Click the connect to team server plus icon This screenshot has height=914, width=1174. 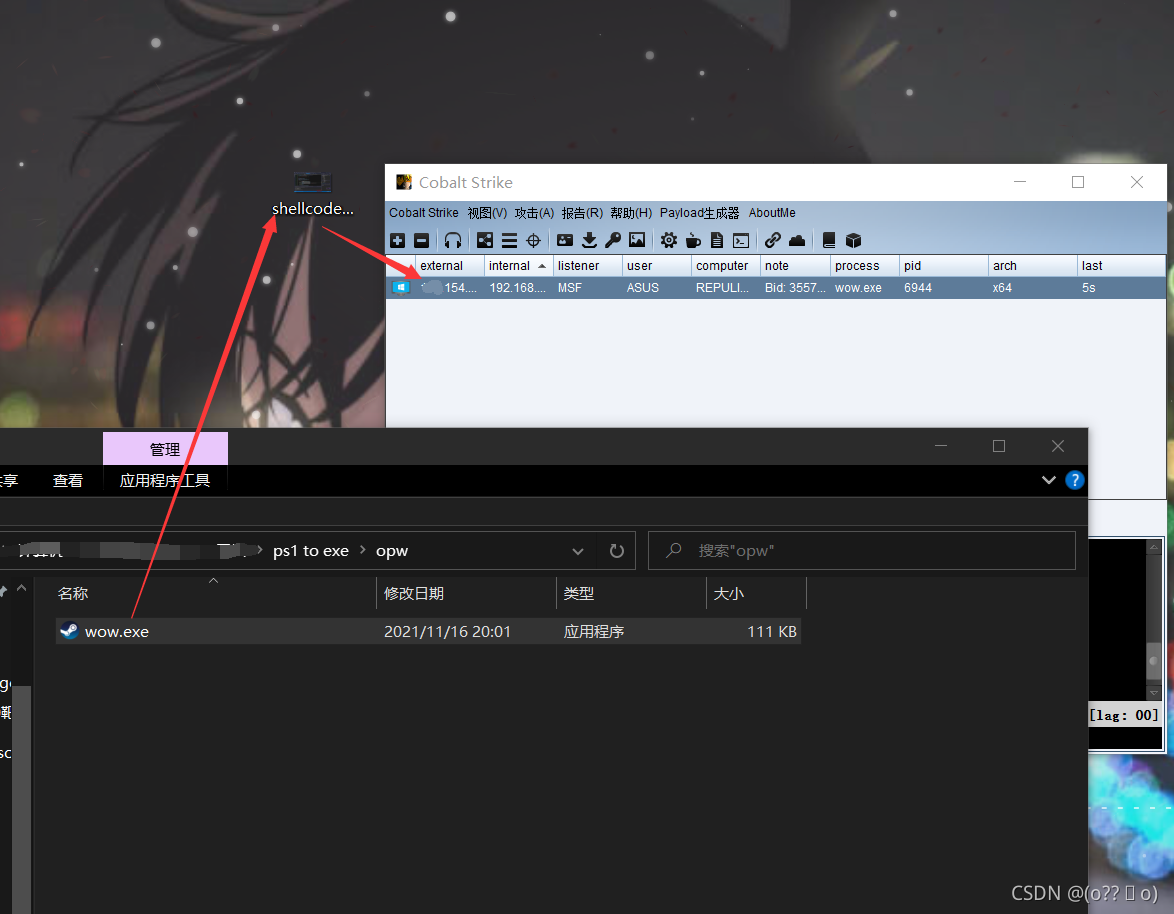[x=398, y=240]
